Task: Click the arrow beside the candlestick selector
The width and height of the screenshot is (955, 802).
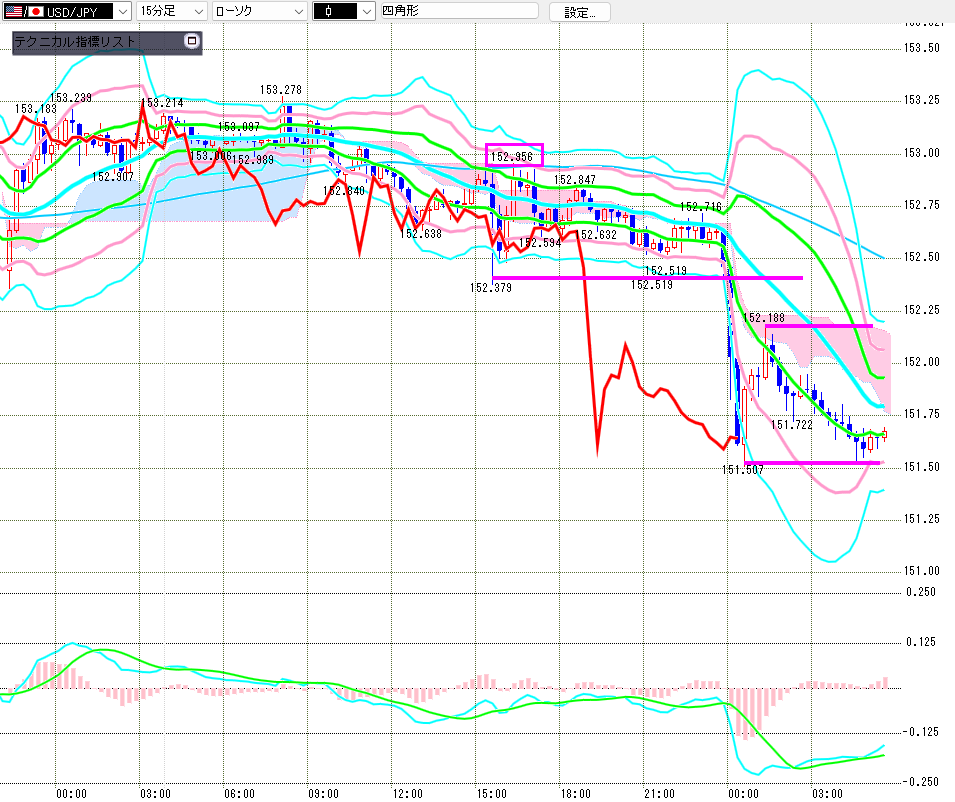Action: (x=366, y=11)
